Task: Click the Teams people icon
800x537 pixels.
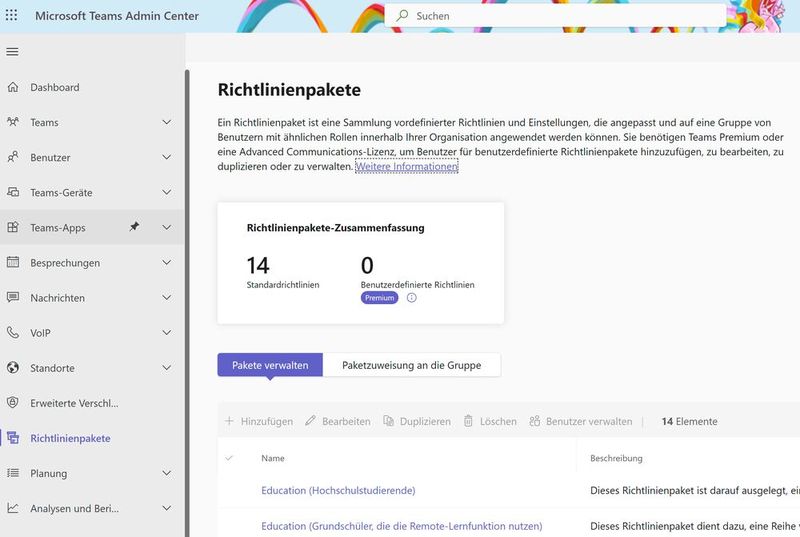Action: click(13, 122)
